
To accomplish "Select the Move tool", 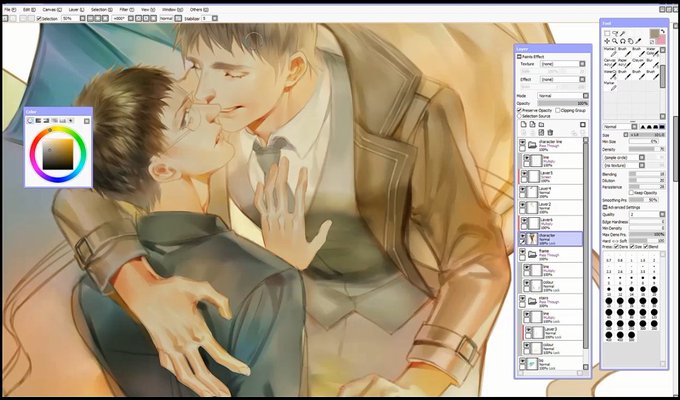I will 607,41.
